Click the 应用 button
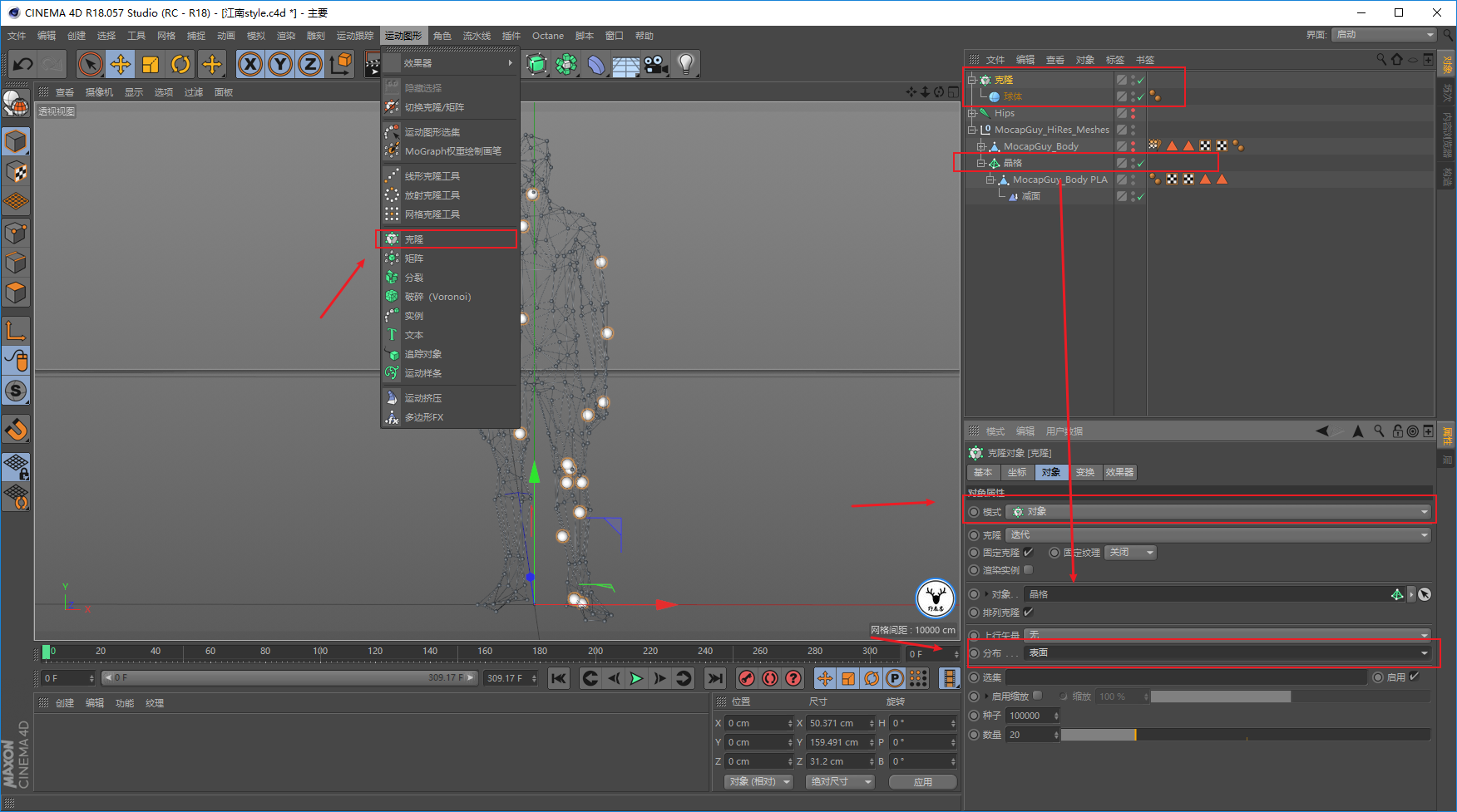Screen dimensions: 1457x812 (x=922, y=781)
